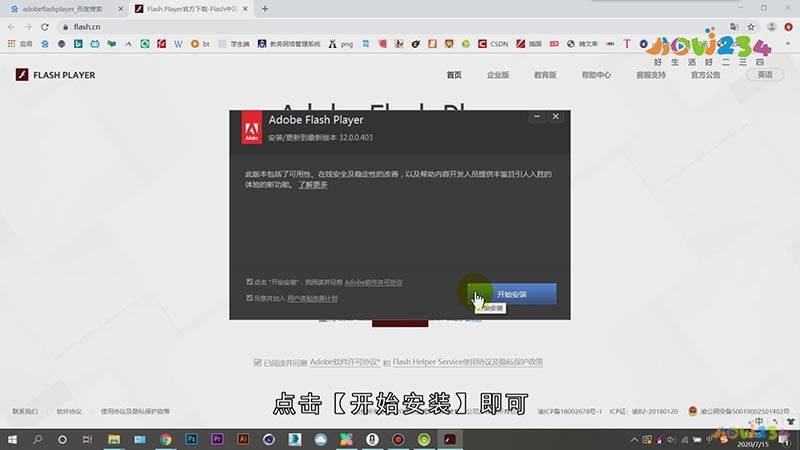
Task: Switch to Flash installer taskbar icon
Action: tap(449, 439)
